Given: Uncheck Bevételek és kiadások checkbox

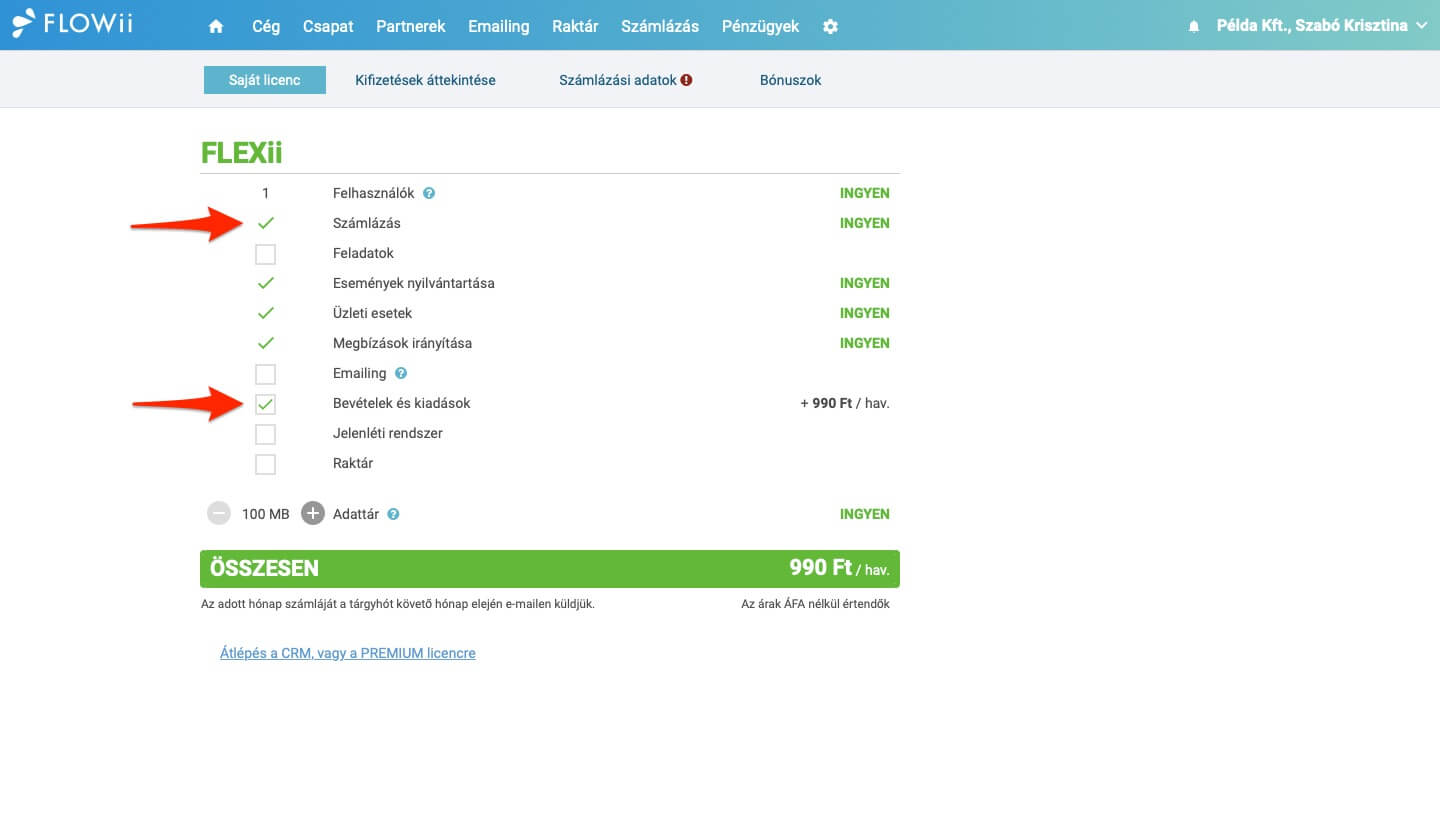Looking at the screenshot, I should coord(265,404).
